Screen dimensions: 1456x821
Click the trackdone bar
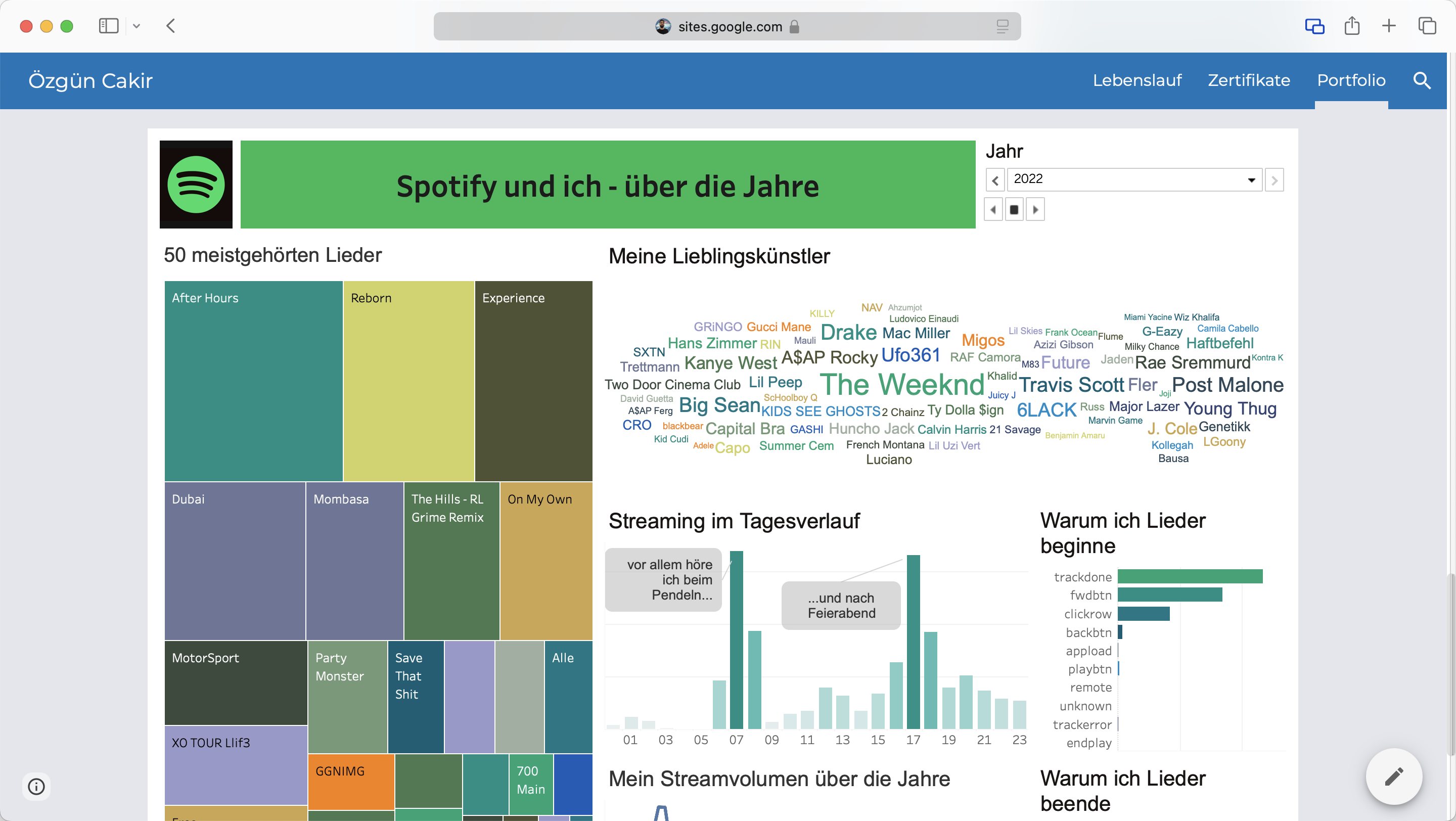pos(1190,576)
